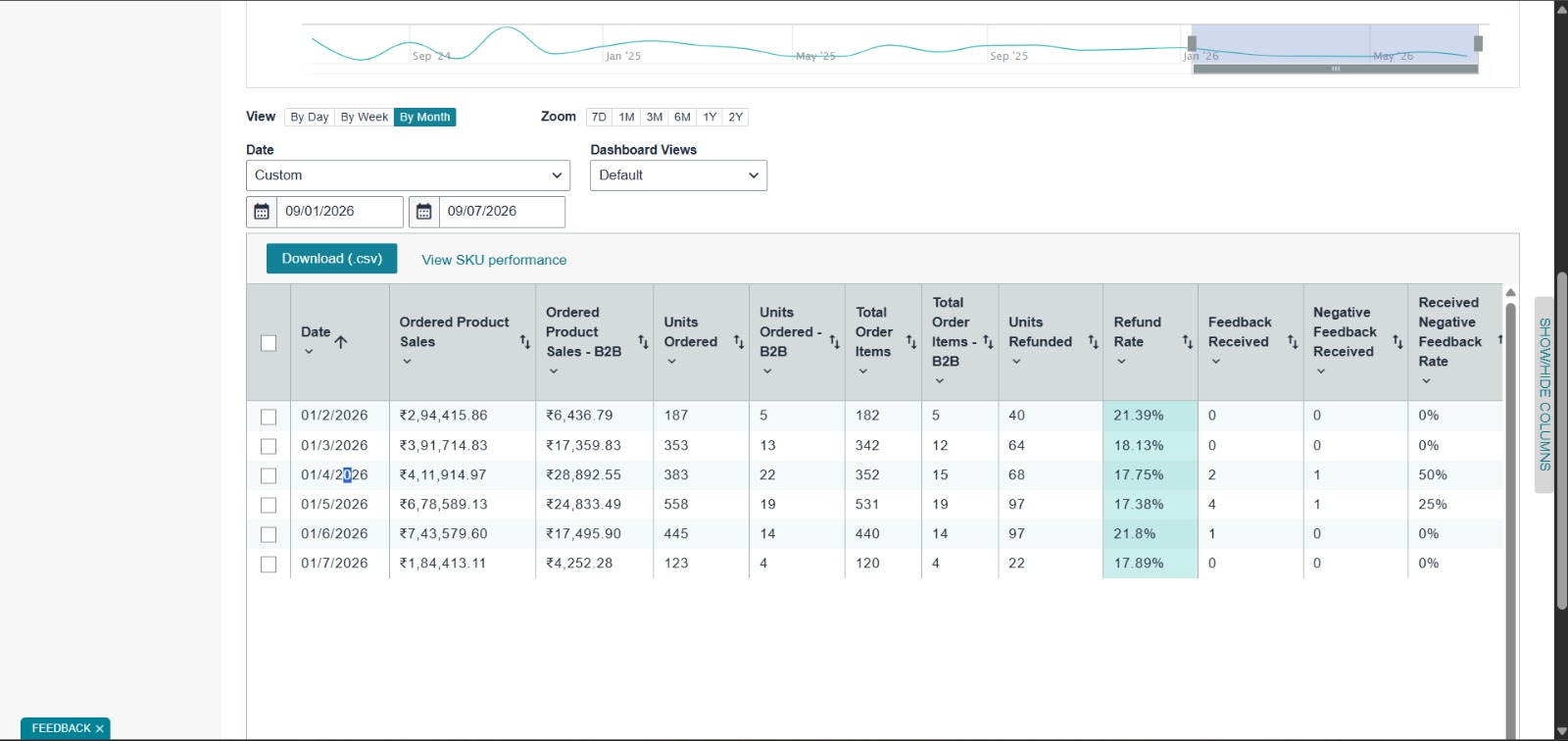The width and height of the screenshot is (1568, 741).
Task: Expand the Refund Rate column chevron
Action: pos(1122,362)
